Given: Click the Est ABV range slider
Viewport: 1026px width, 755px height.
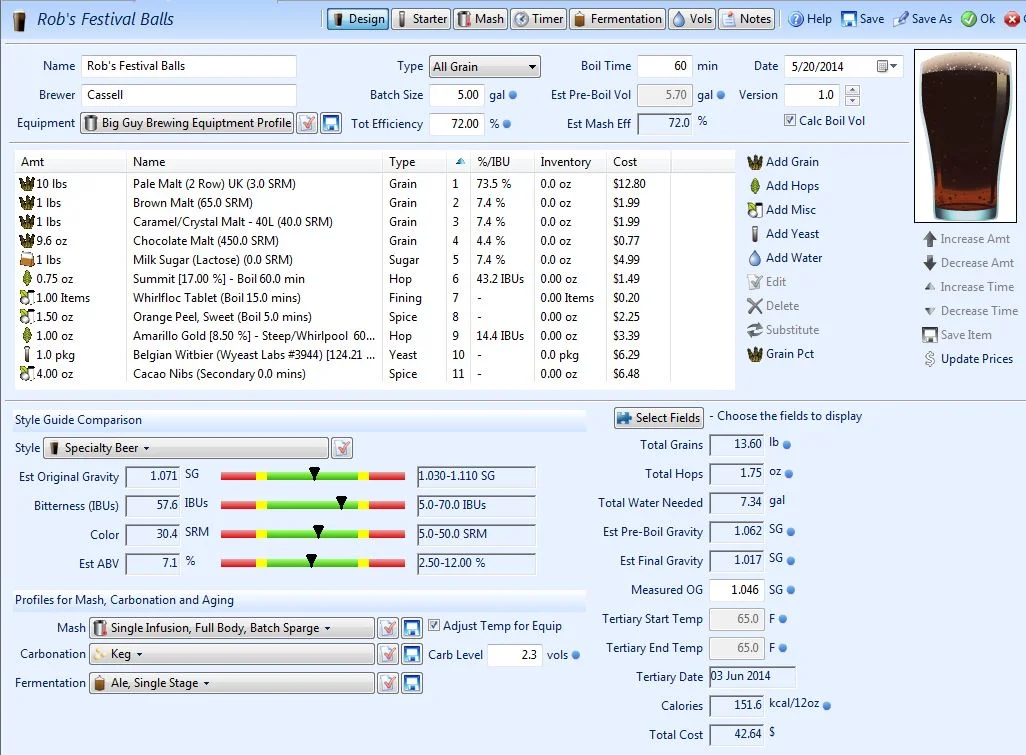Looking at the screenshot, I should (x=313, y=562).
